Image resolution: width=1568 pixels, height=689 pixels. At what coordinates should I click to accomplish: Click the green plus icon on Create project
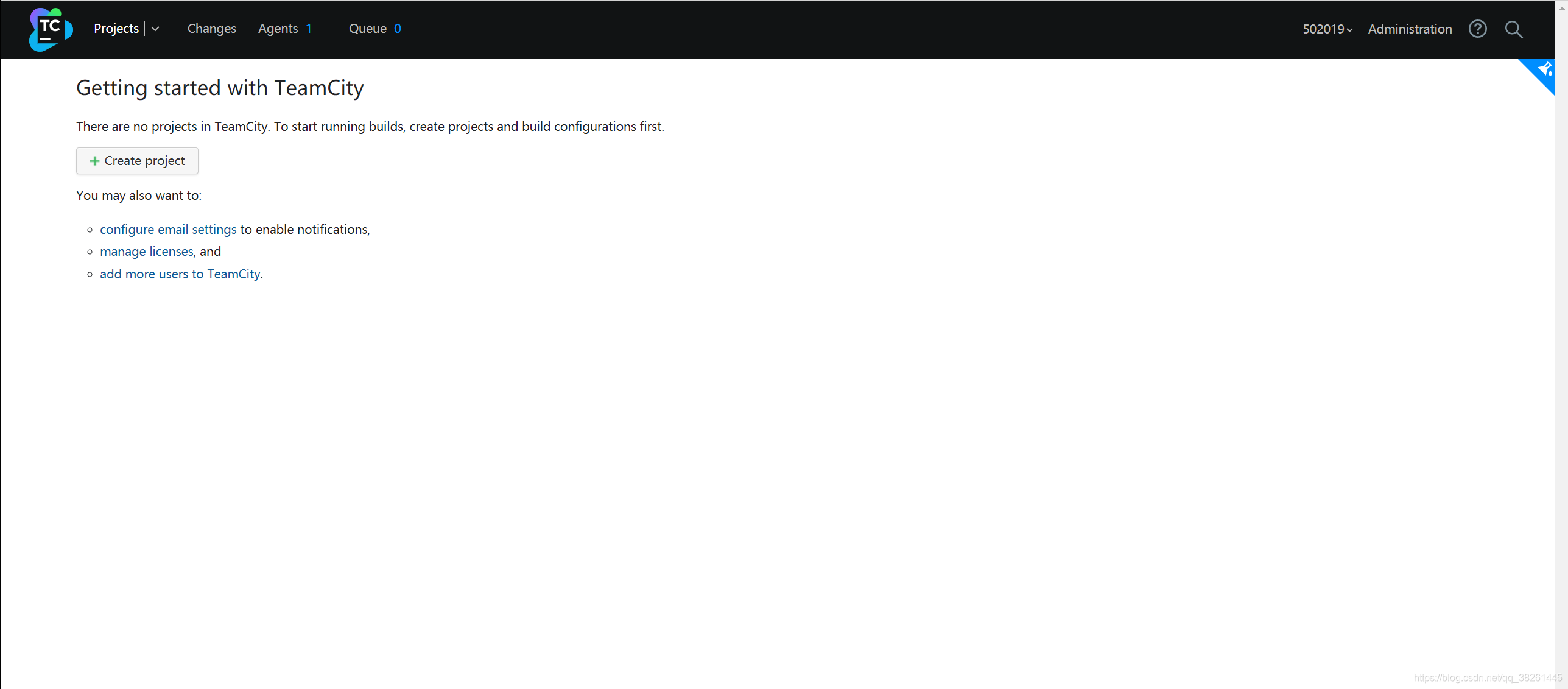(x=94, y=161)
